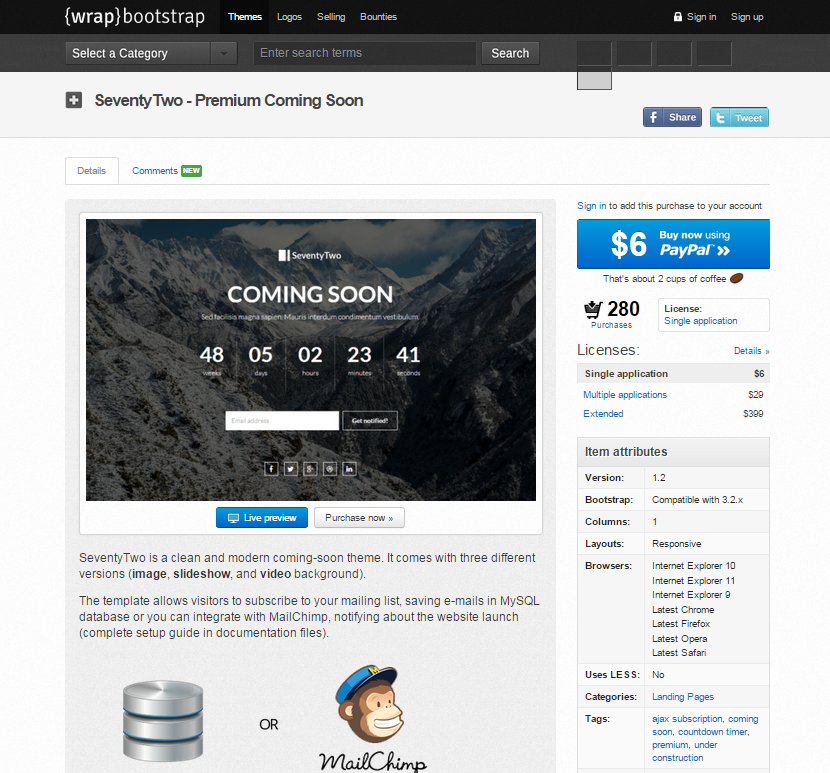Image resolution: width=830 pixels, height=773 pixels.
Task: Click the shopping basket purchases icon
Action: tap(593, 309)
